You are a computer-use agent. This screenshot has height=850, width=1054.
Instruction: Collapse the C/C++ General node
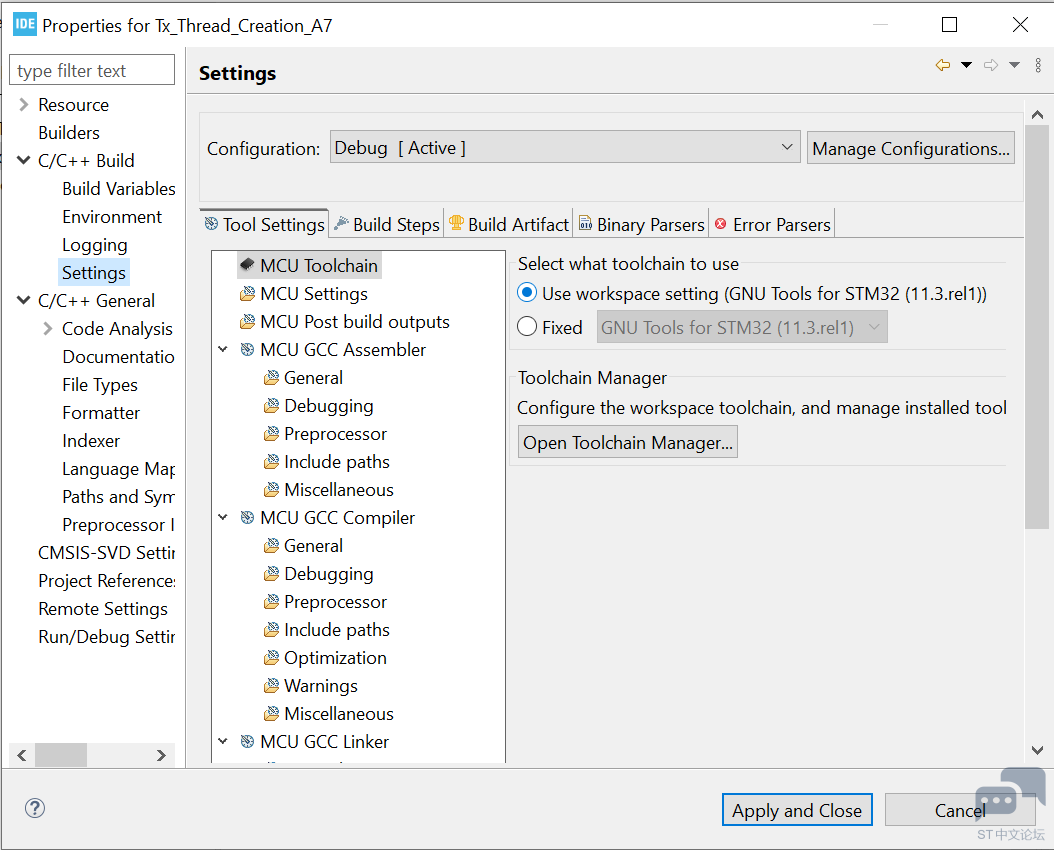(x=24, y=300)
